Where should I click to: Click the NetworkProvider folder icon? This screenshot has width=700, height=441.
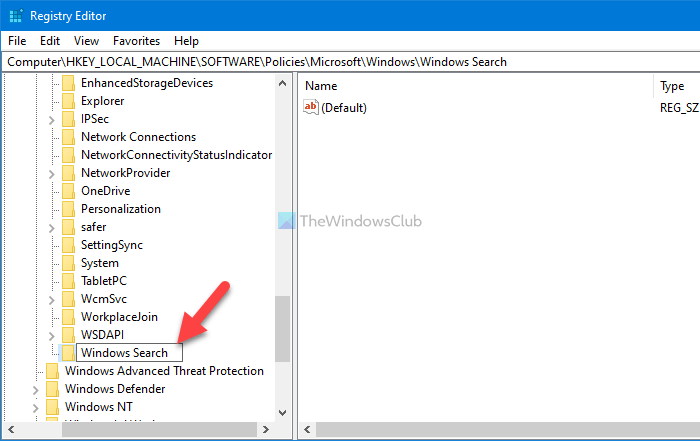pos(68,173)
